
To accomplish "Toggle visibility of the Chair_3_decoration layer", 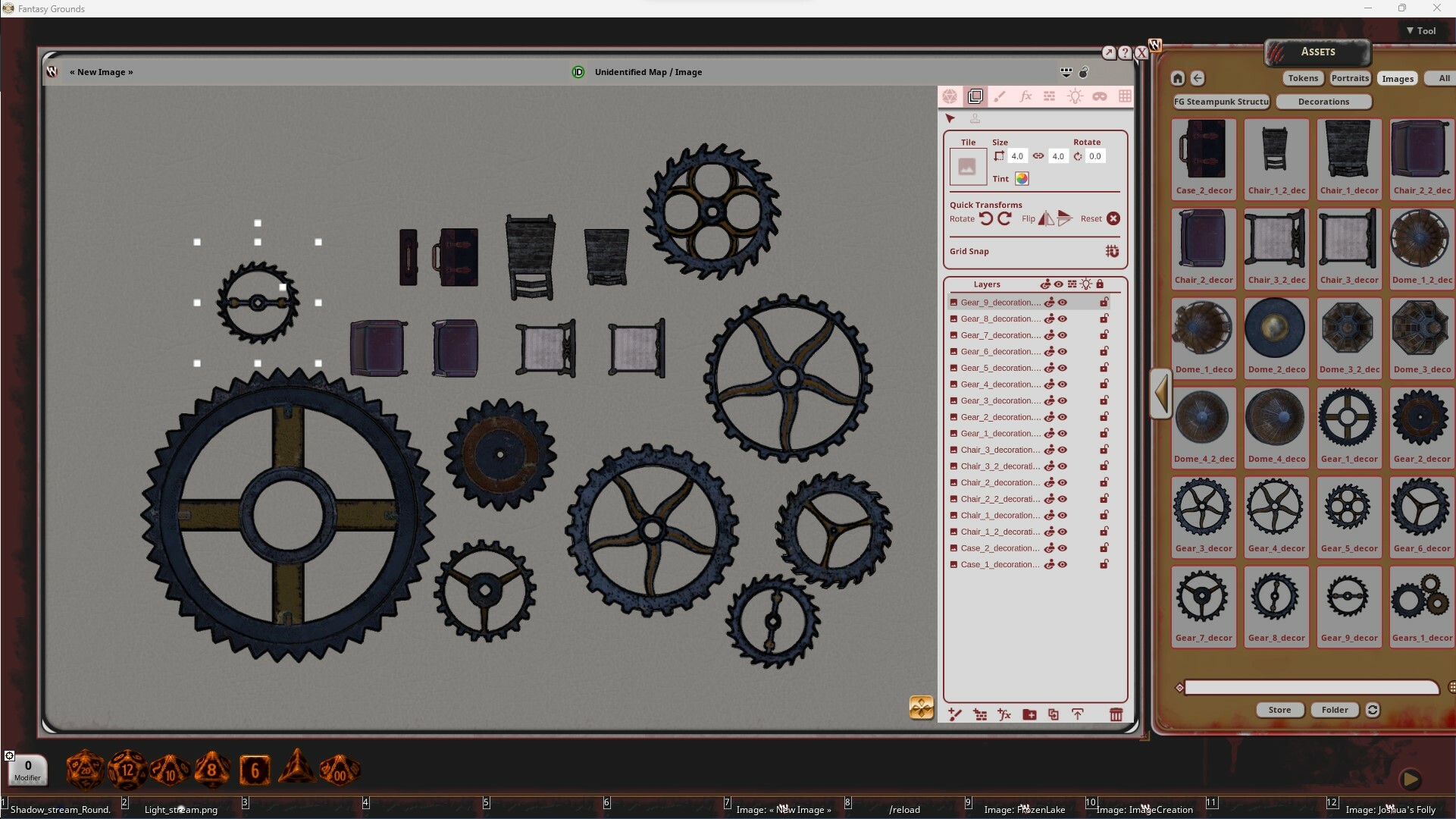I will (1062, 450).
